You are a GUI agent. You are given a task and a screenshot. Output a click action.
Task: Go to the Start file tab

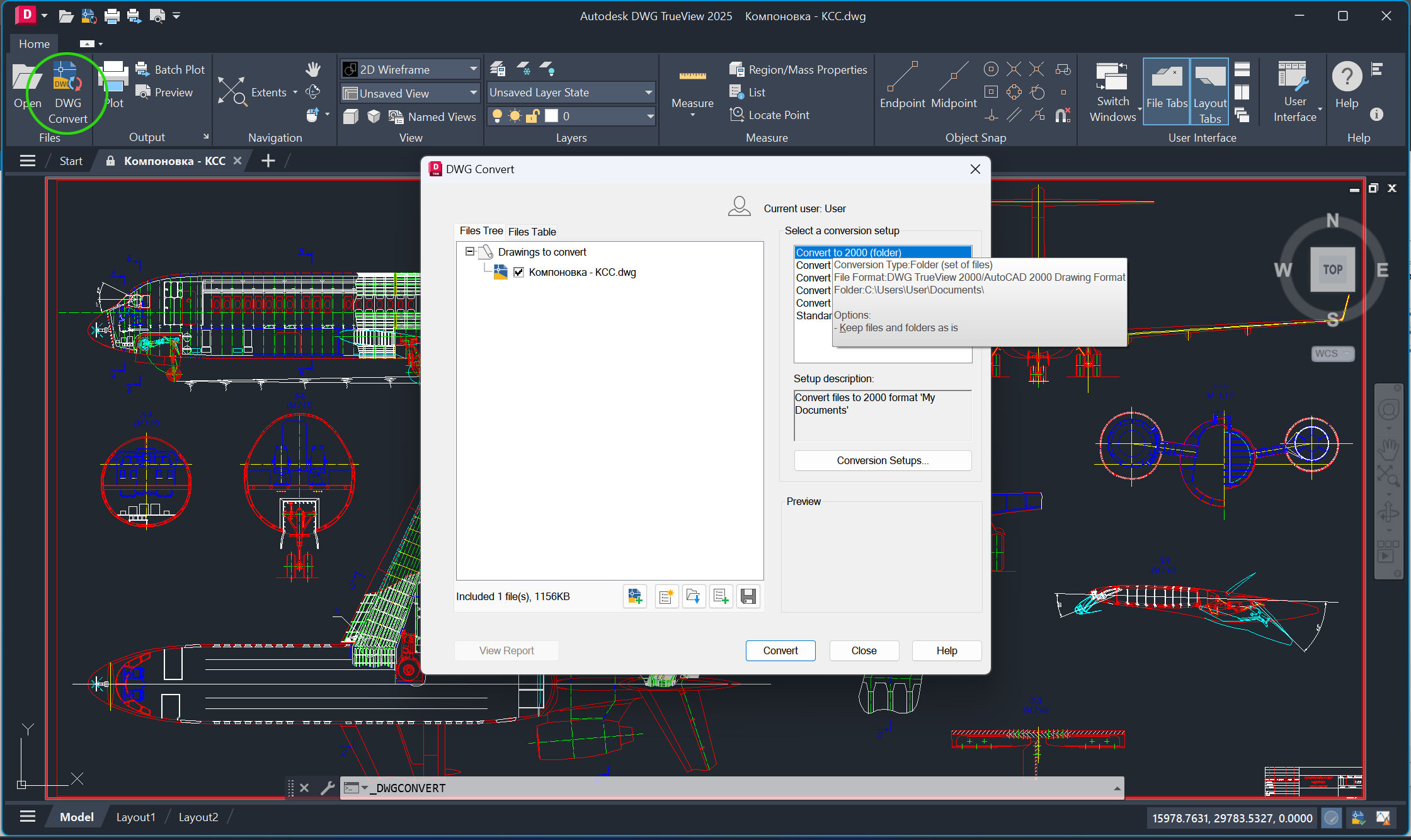(x=71, y=161)
